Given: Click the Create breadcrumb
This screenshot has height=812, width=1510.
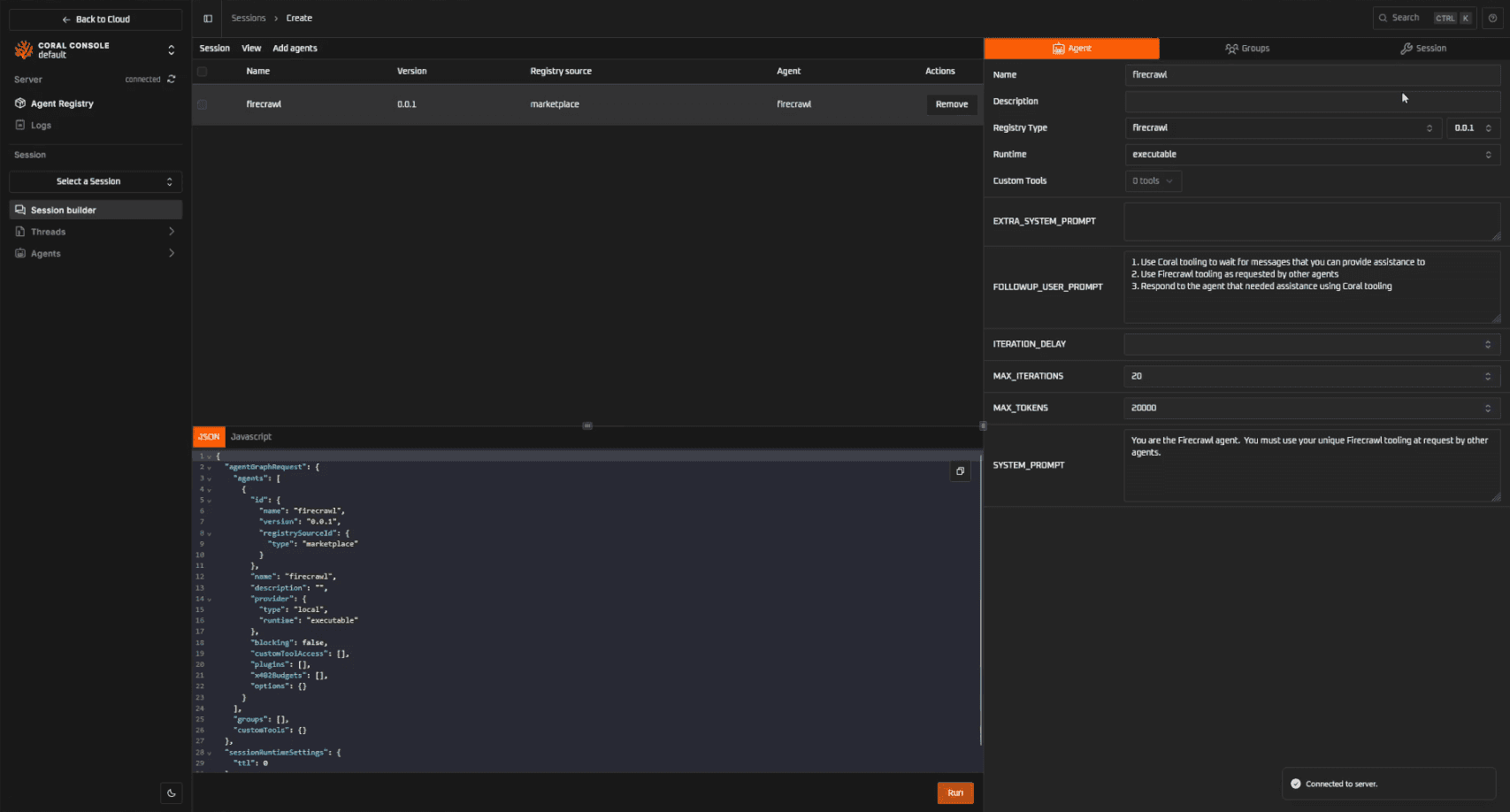Looking at the screenshot, I should click(299, 19).
